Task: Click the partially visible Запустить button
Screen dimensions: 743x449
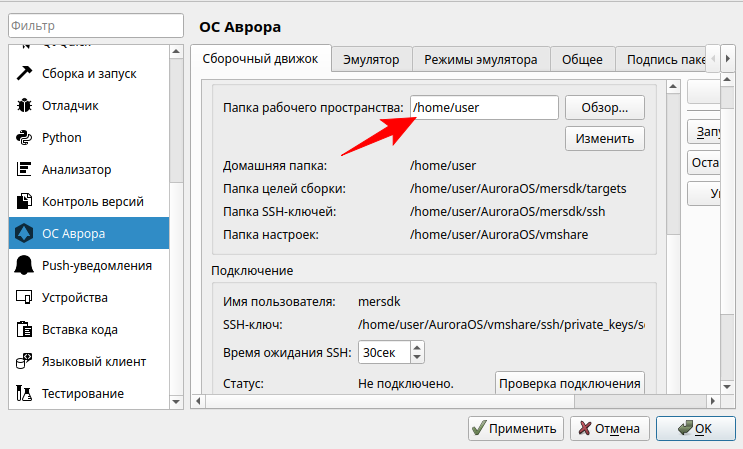Action: (x=704, y=132)
